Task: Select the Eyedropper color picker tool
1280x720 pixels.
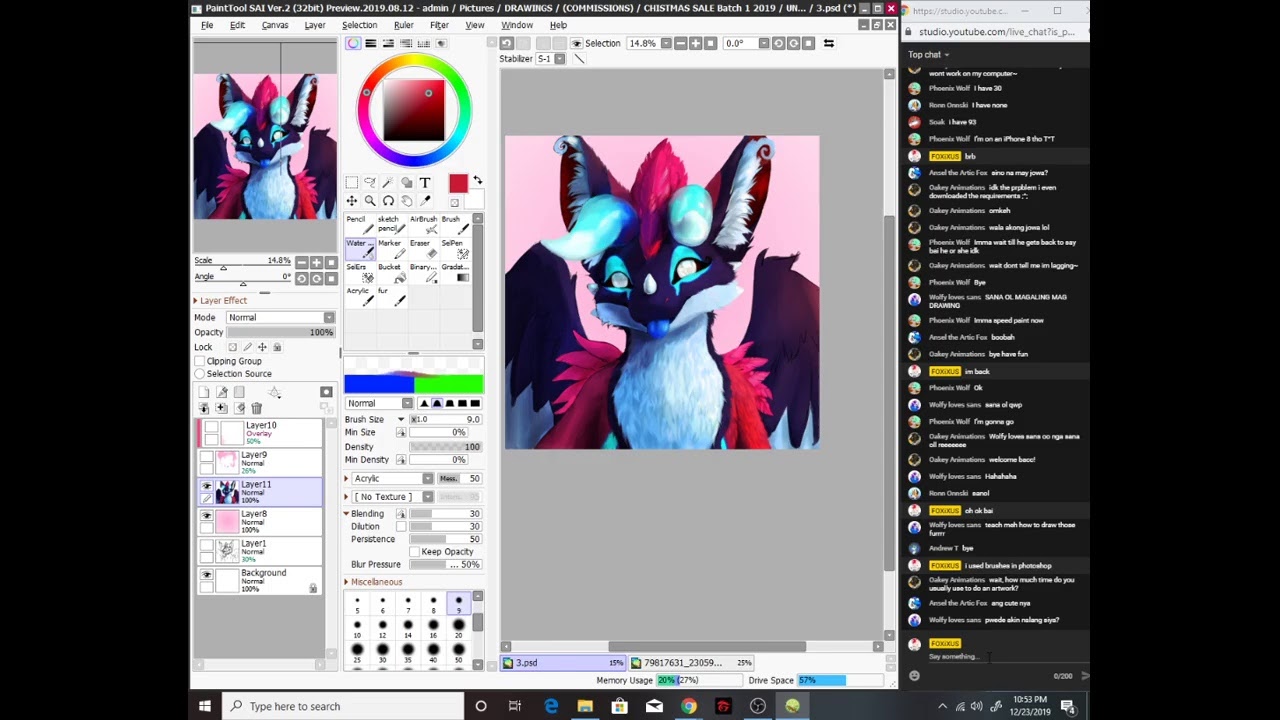Action: (x=425, y=201)
